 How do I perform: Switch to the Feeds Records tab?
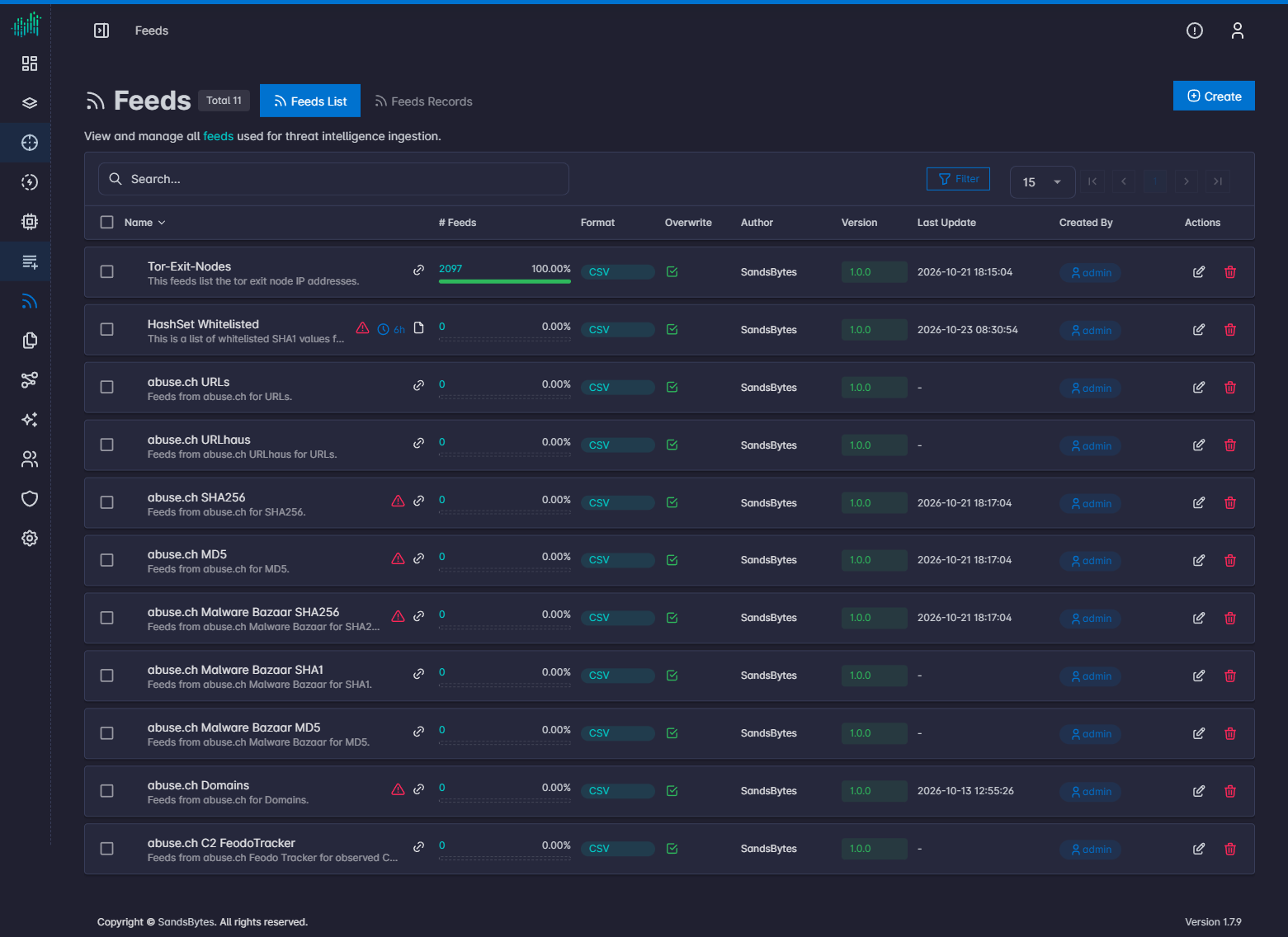pos(423,101)
